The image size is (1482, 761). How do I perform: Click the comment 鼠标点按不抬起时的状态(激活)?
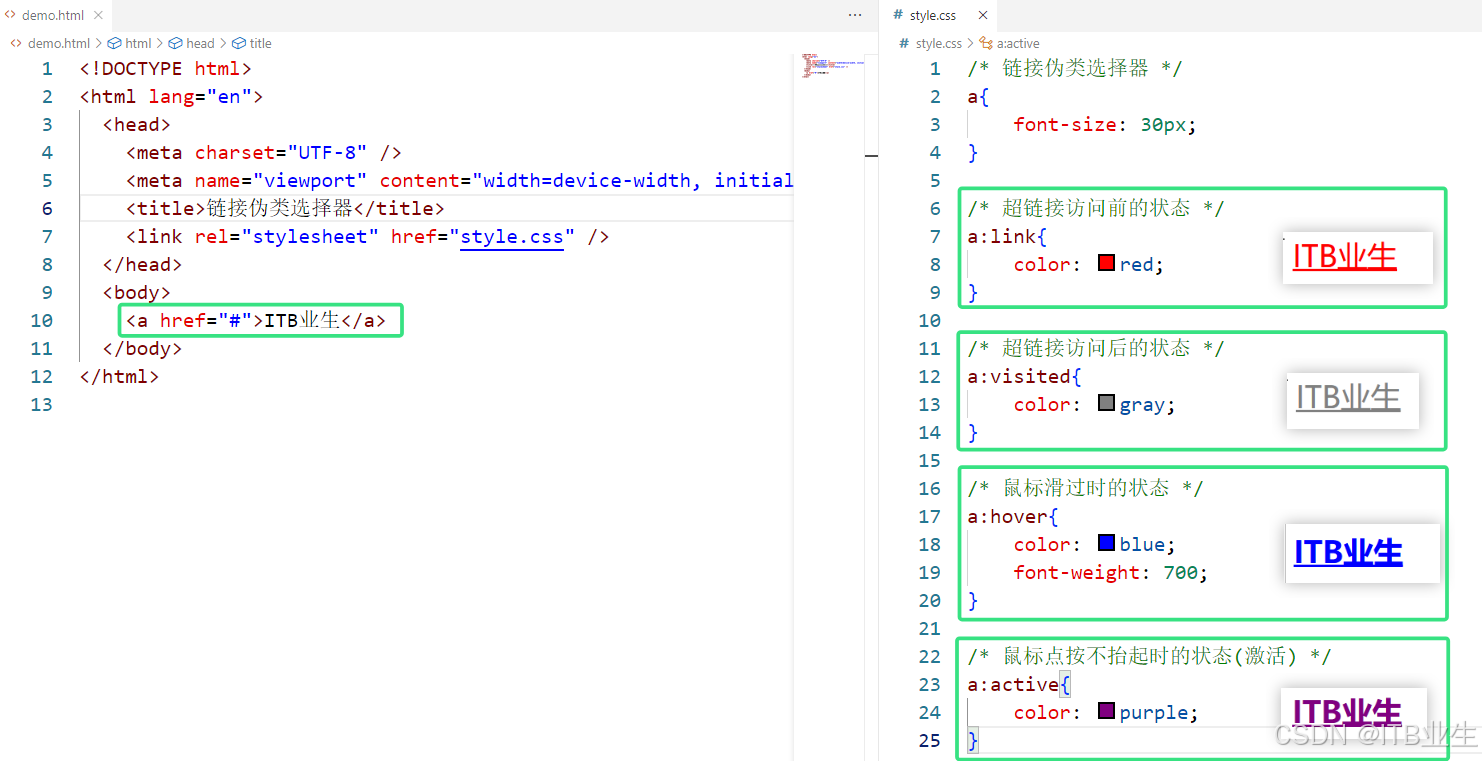1149,657
